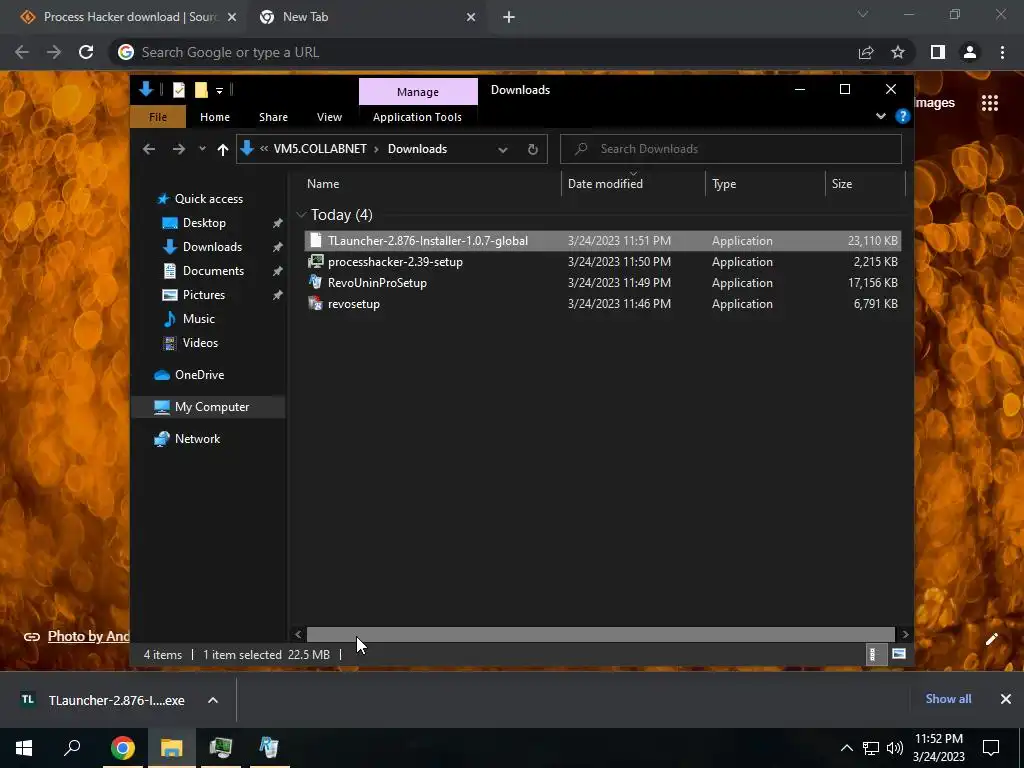Open Chrome side panel

938,52
